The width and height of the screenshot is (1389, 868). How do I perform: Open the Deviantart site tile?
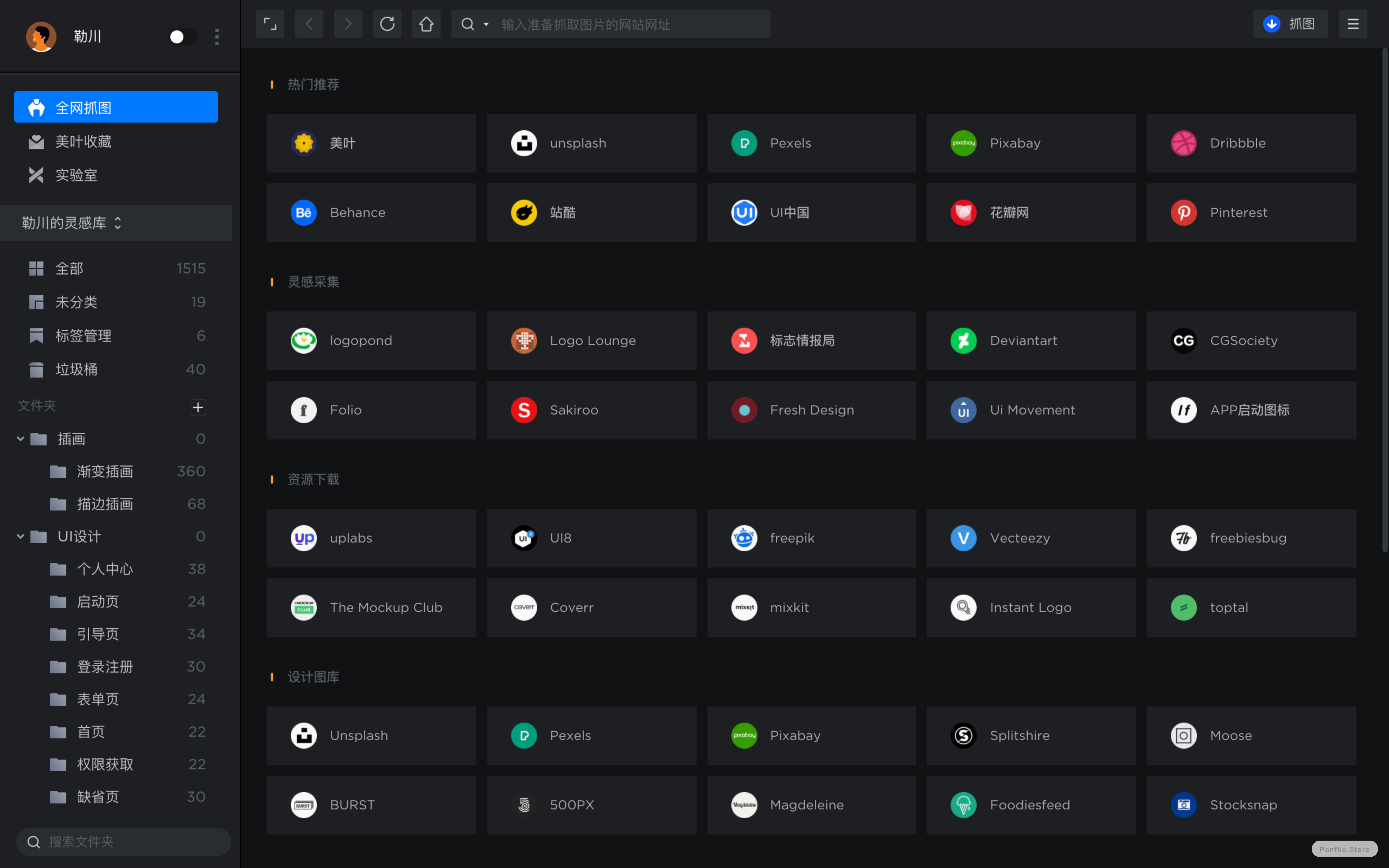tap(1031, 340)
